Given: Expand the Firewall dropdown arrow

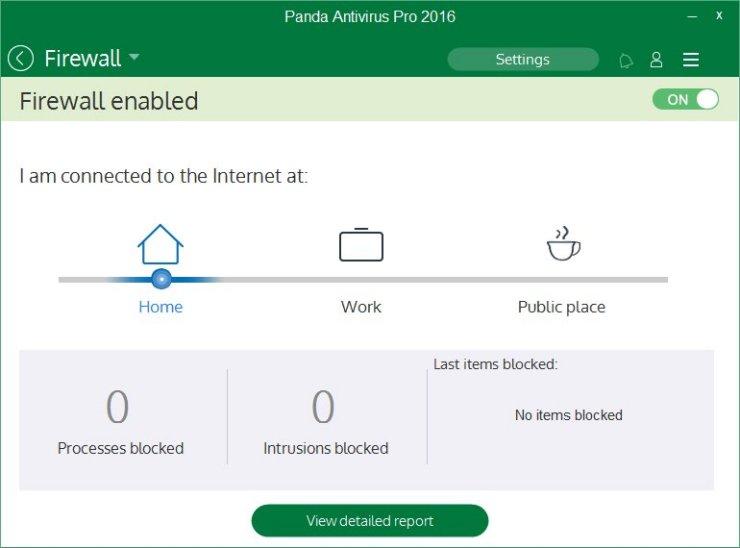Looking at the screenshot, I should click(134, 57).
